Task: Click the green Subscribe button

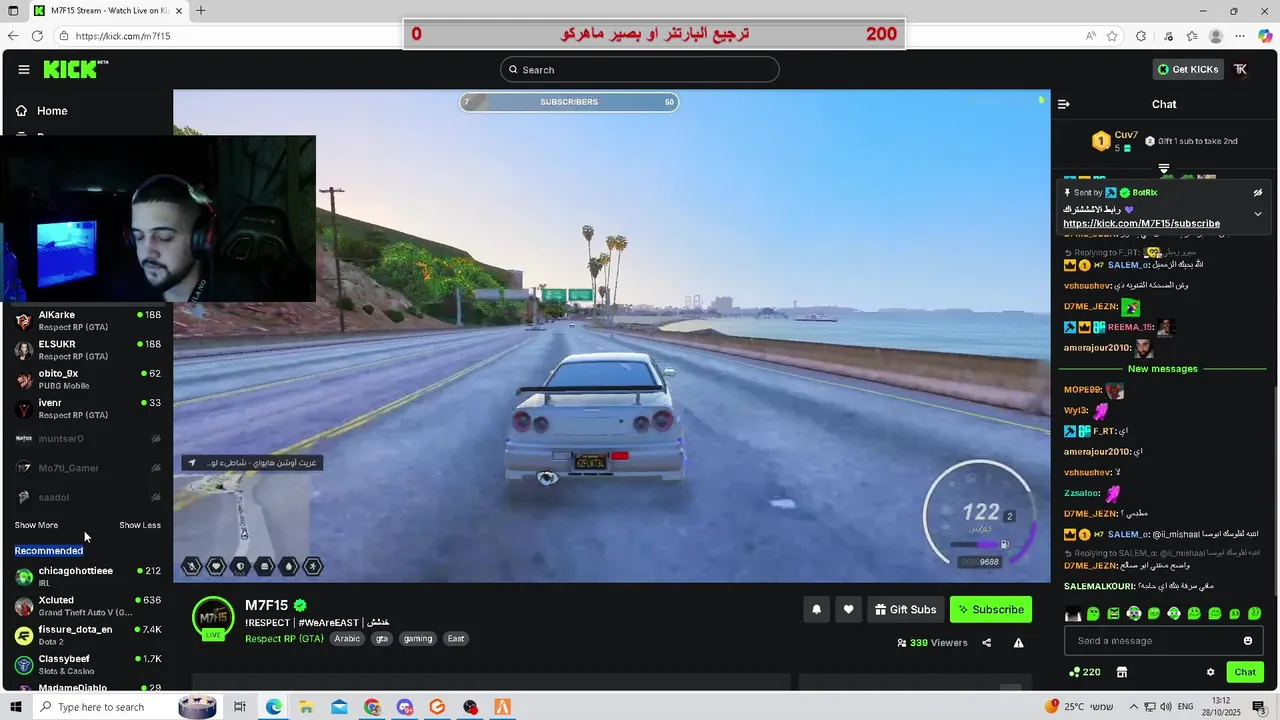Action: click(x=990, y=609)
